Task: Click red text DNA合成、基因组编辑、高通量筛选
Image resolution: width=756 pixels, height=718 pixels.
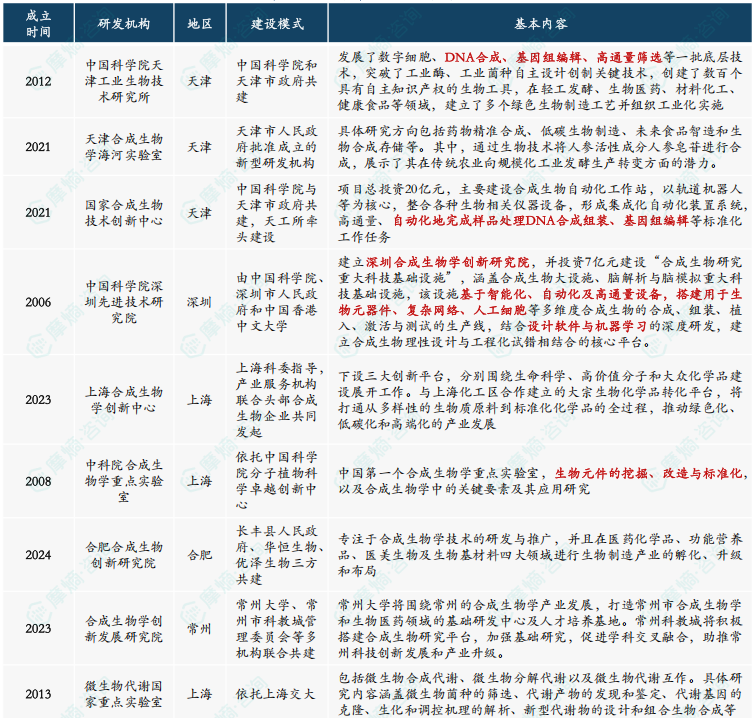Action: [x=553, y=57]
